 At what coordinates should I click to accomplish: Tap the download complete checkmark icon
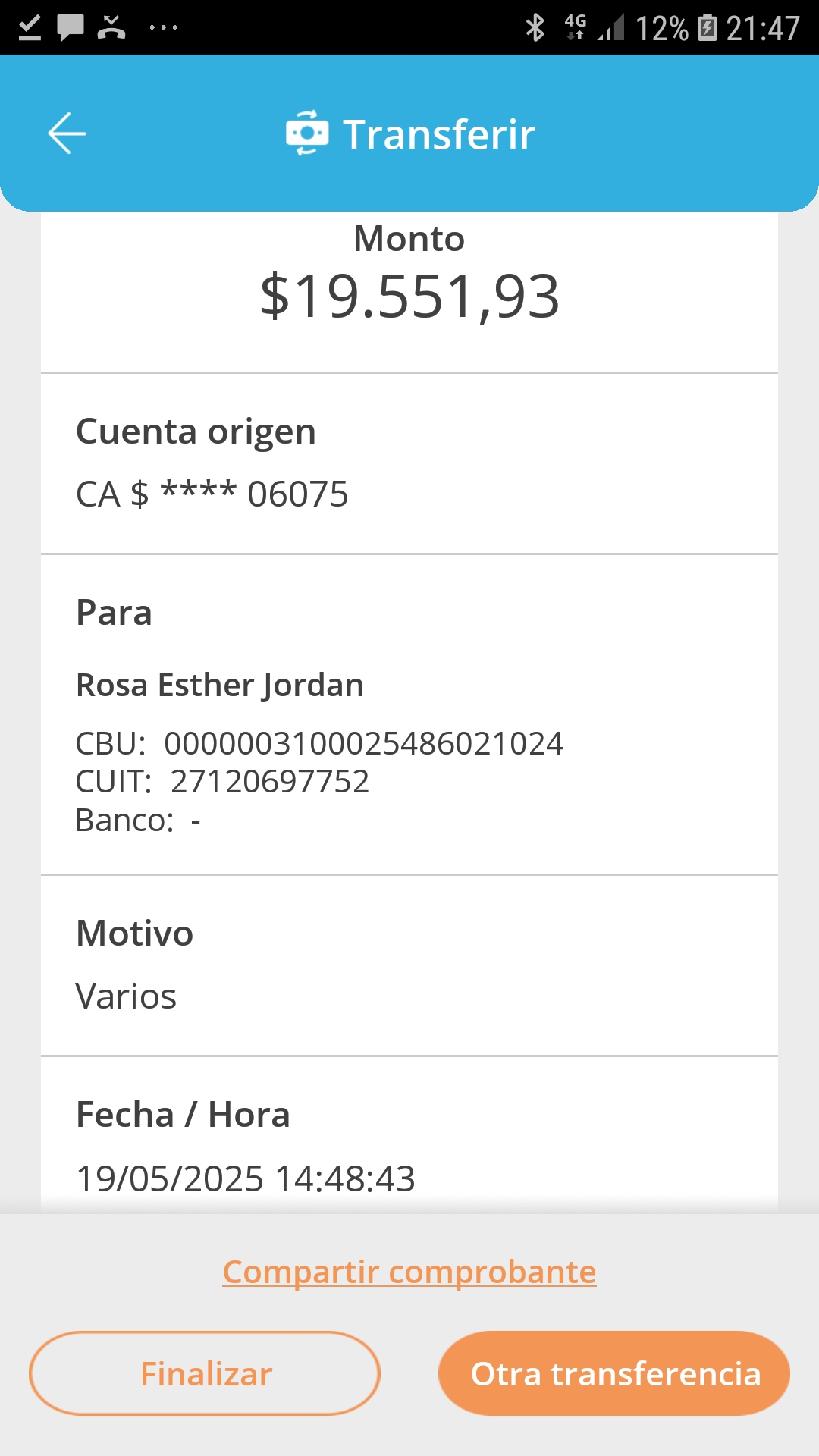30,28
